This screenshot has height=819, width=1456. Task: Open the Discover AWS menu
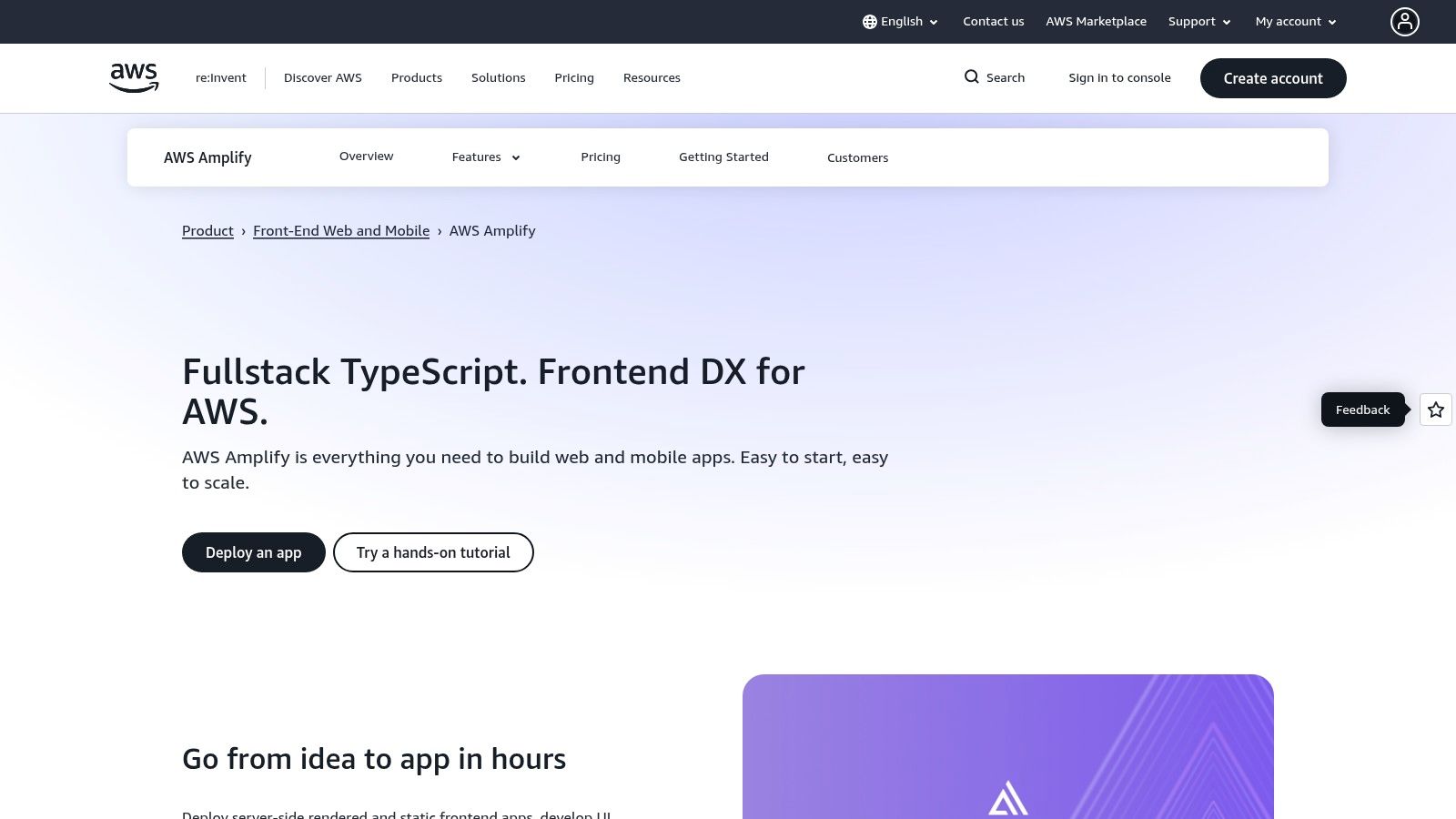pyautogui.click(x=323, y=78)
